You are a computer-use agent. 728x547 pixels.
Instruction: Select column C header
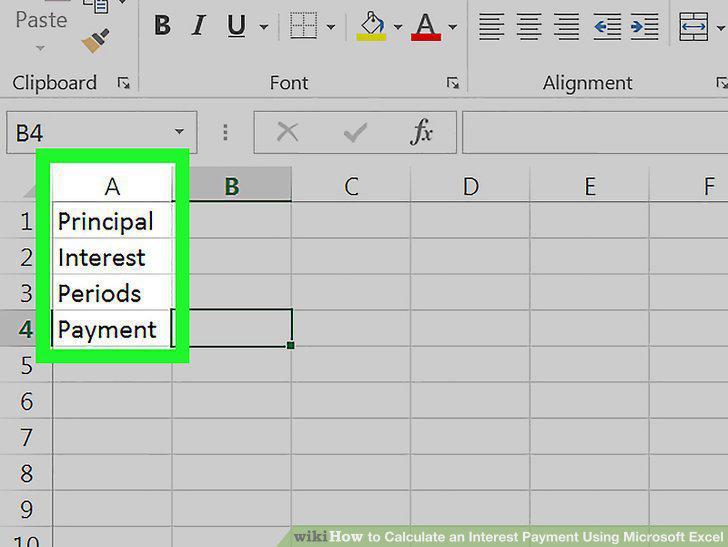351,186
